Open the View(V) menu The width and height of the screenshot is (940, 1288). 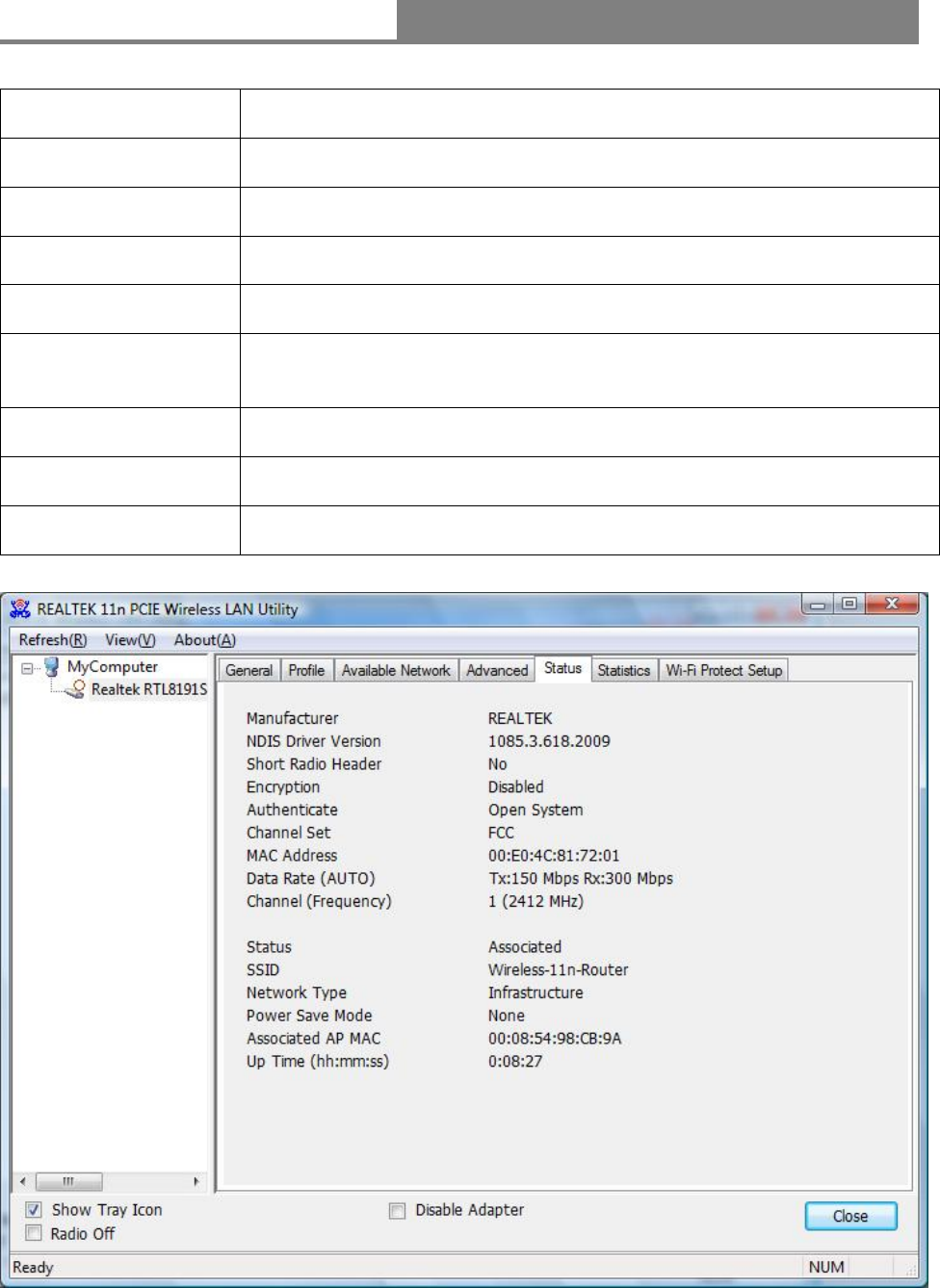(x=130, y=640)
